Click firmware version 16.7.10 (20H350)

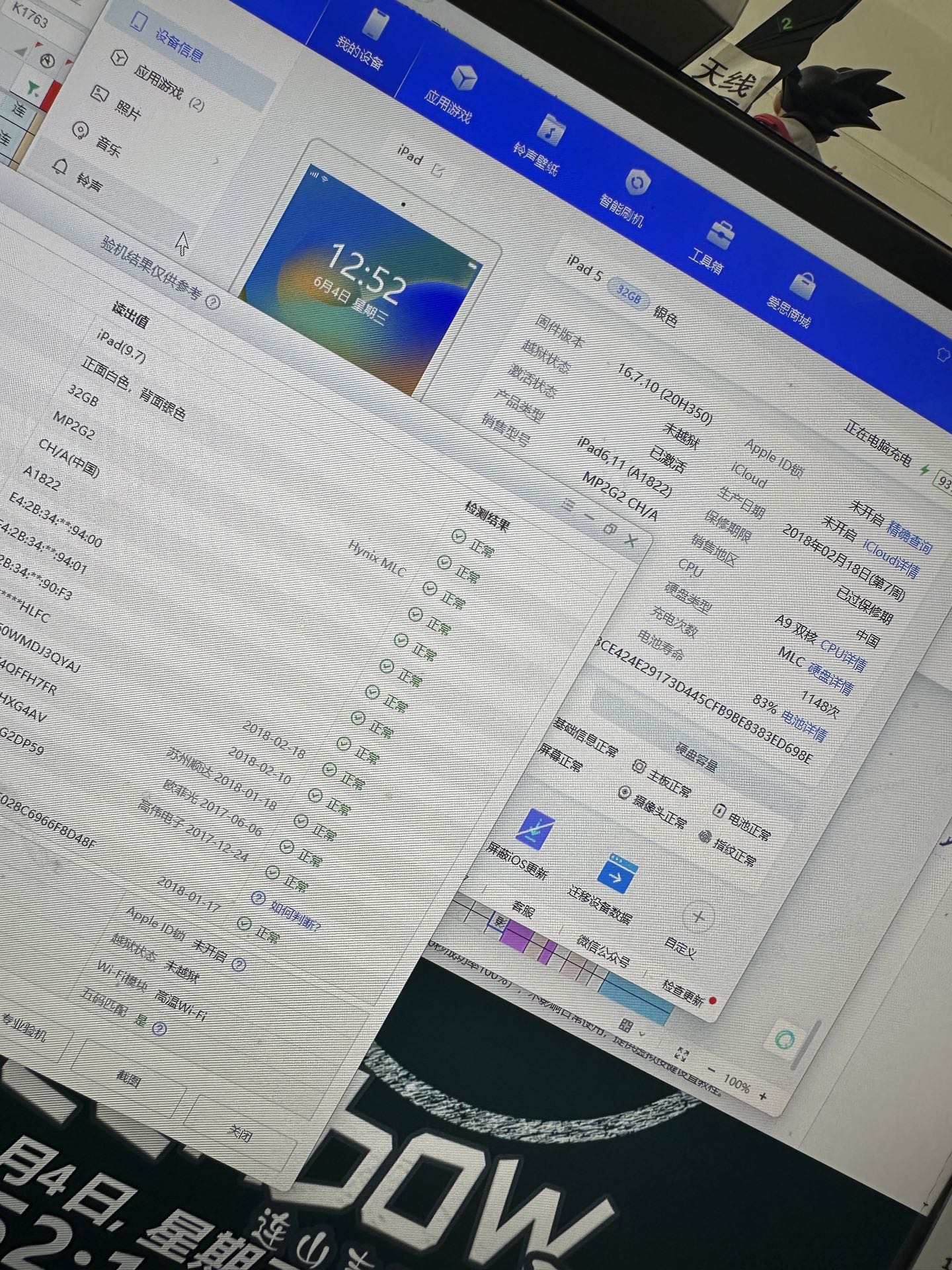pyautogui.click(x=665, y=393)
